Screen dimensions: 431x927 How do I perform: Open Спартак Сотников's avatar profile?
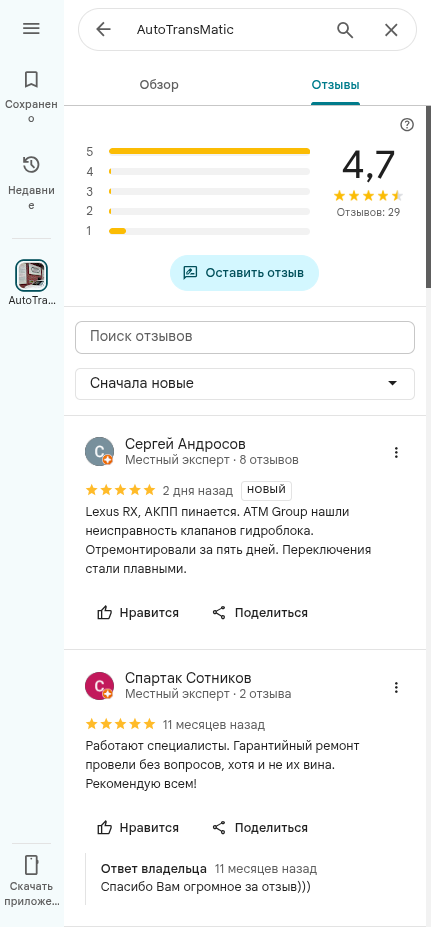pyautogui.click(x=99, y=686)
